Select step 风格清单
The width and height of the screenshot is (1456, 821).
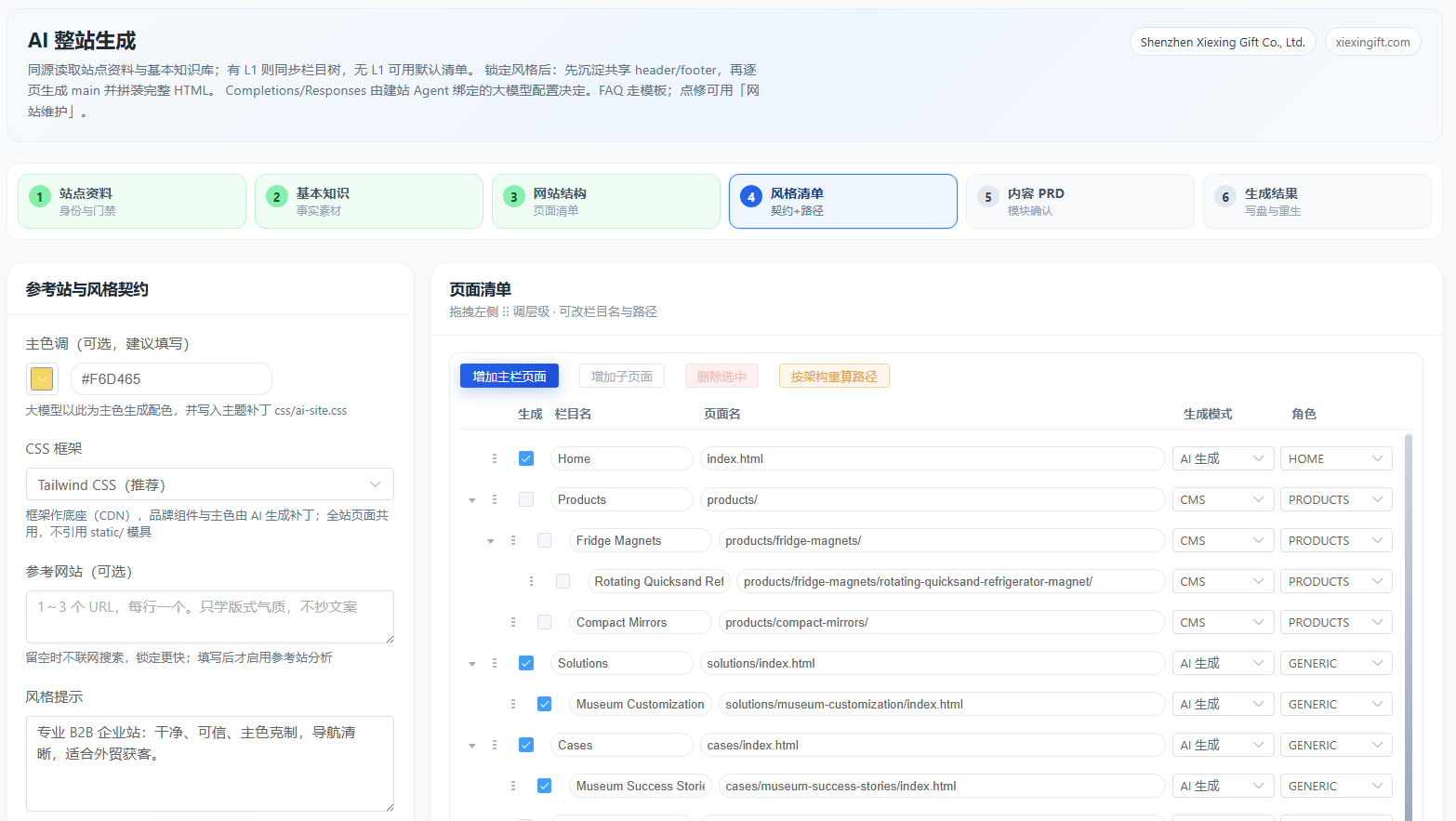(843, 201)
